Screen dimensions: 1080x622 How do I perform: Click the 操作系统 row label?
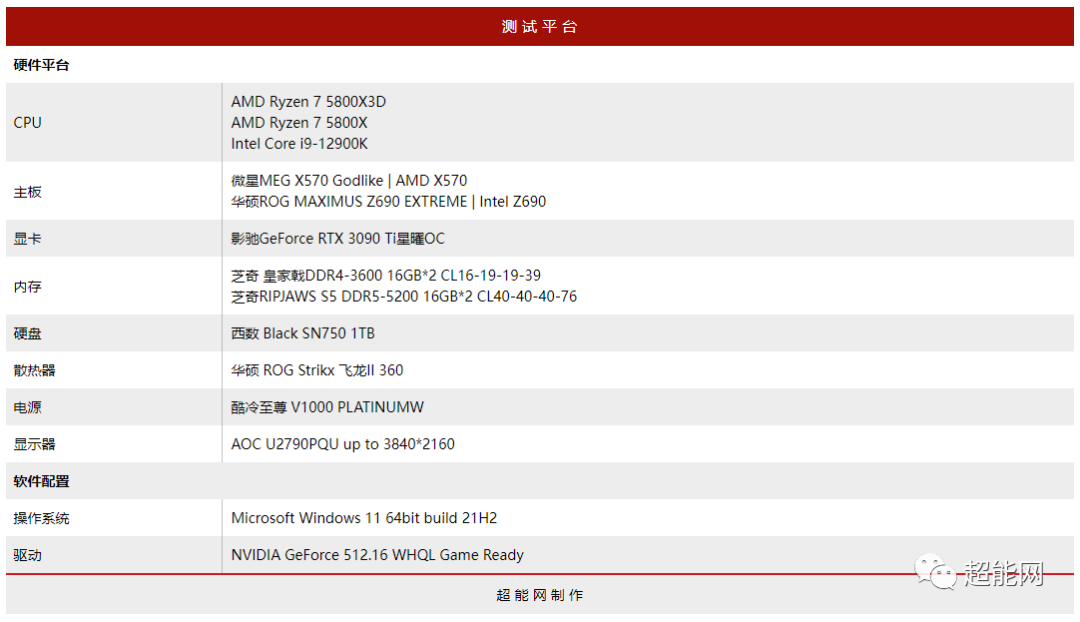click(41, 519)
